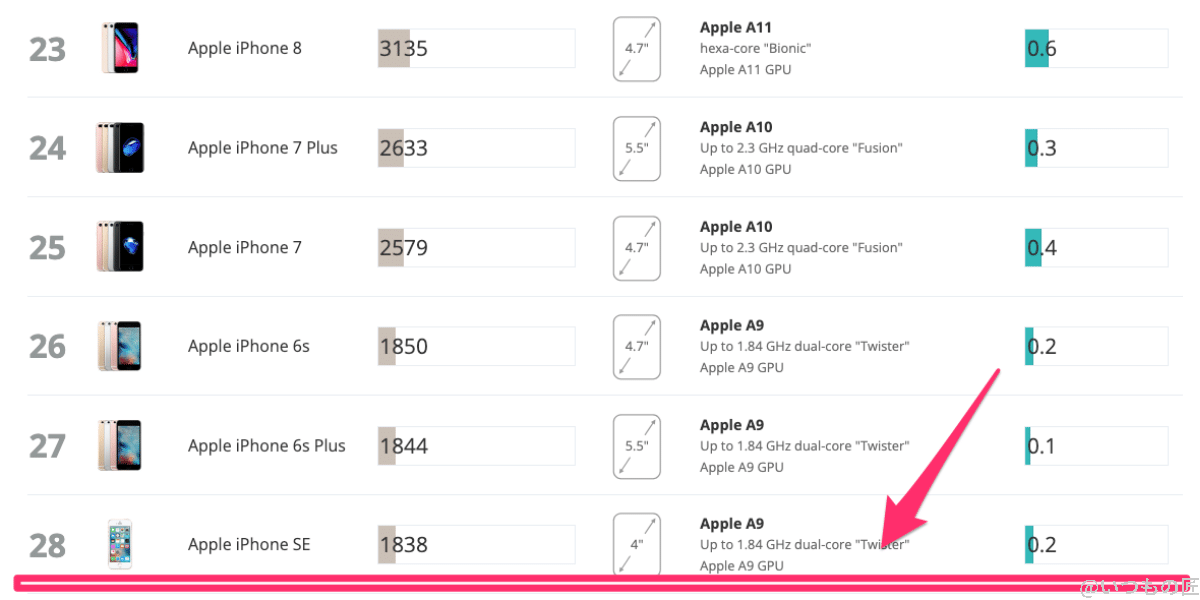Click the 3135 benchmark score bar

click(475, 47)
